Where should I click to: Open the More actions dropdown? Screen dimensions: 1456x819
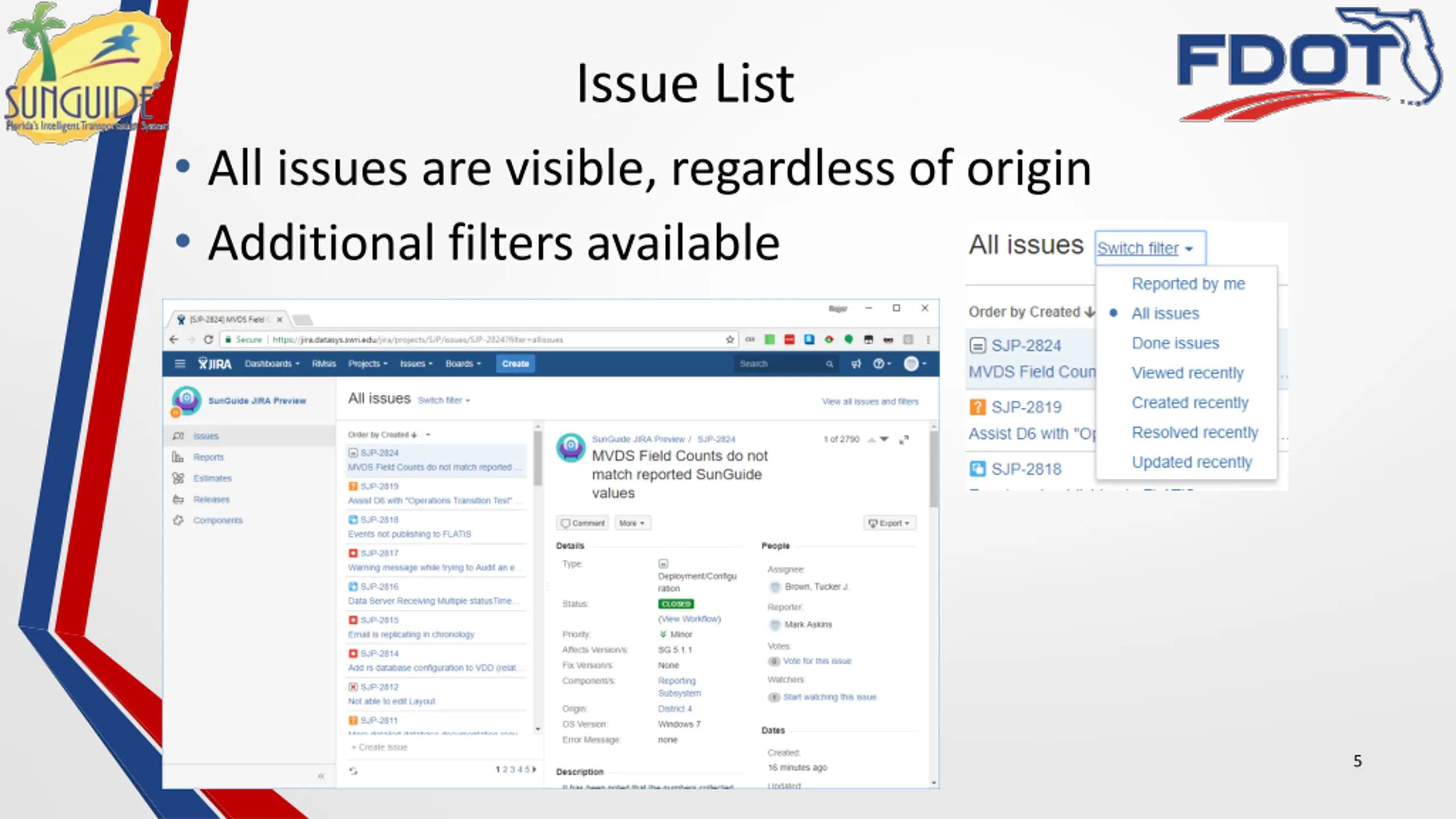coord(632,523)
